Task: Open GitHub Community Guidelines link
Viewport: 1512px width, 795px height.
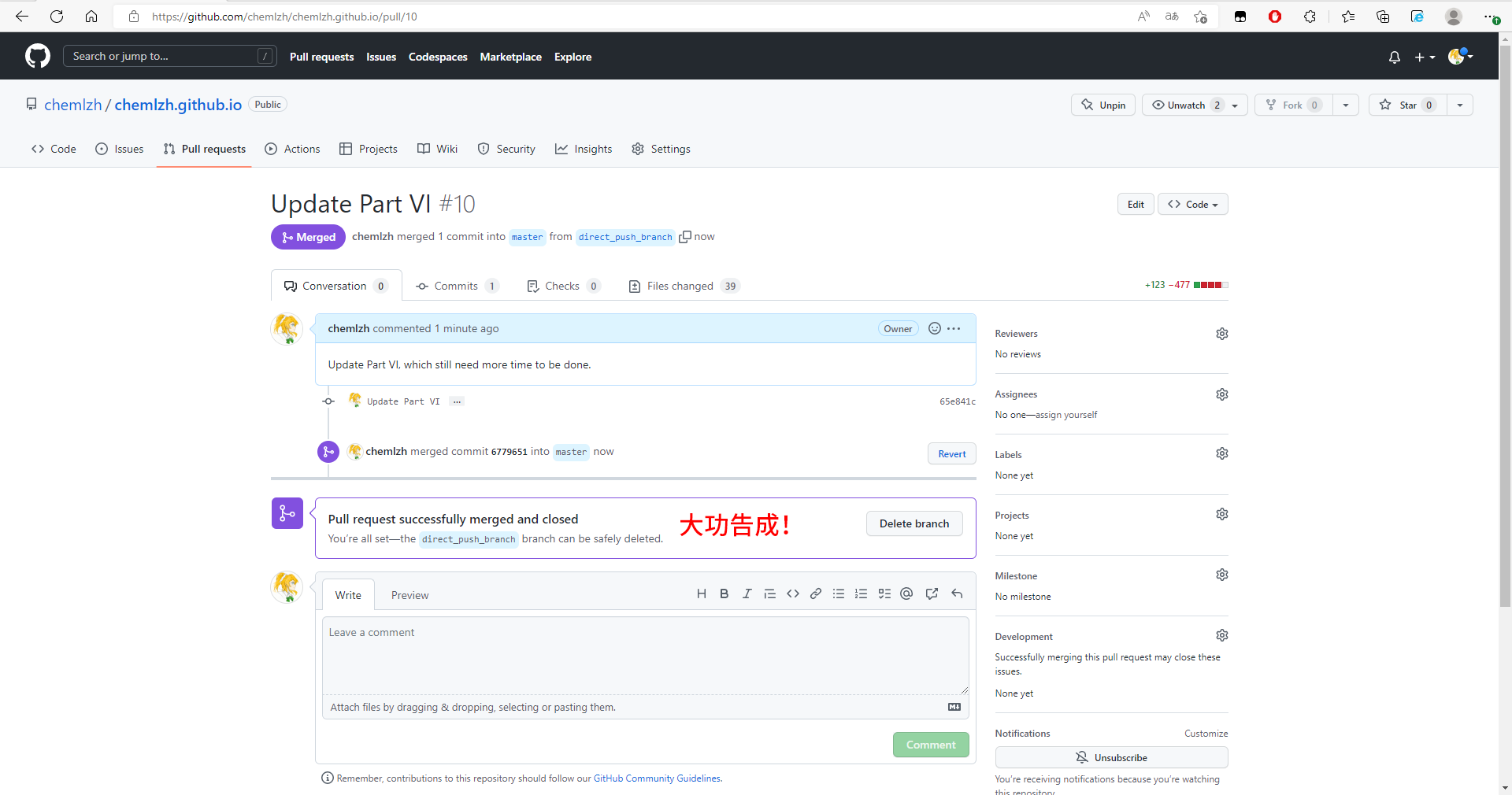Action: tap(657, 778)
